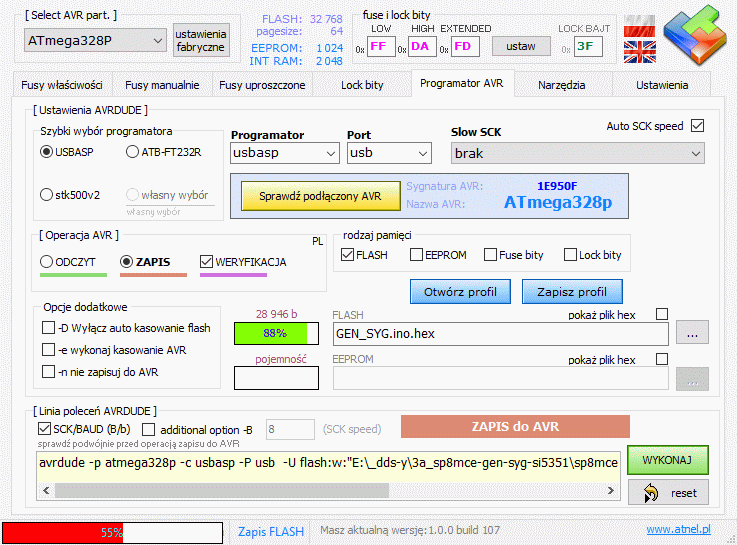Tick the EEPROM memory type checkbox
This screenshot has height=545, width=737.
coord(416,255)
